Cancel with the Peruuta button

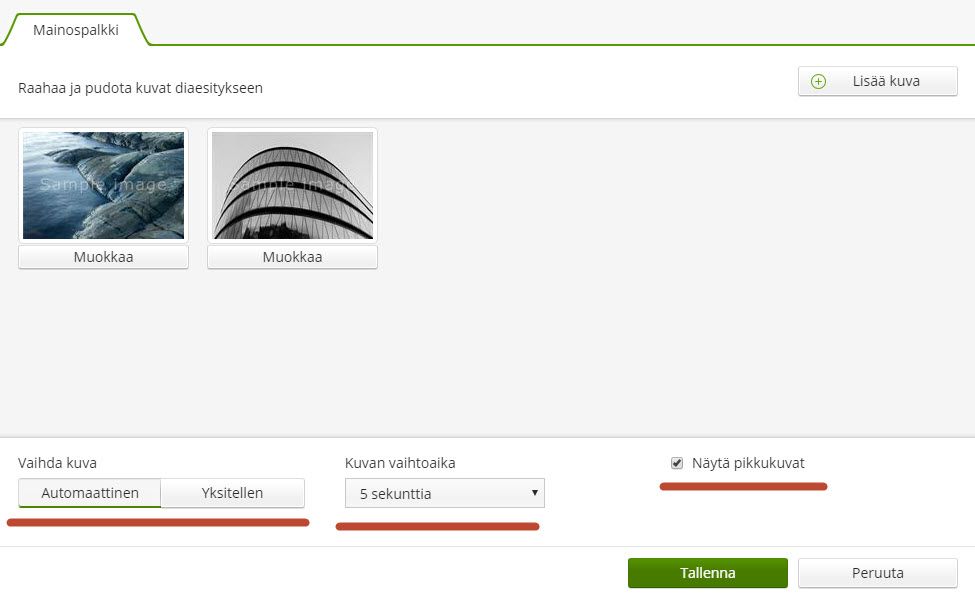(877, 573)
